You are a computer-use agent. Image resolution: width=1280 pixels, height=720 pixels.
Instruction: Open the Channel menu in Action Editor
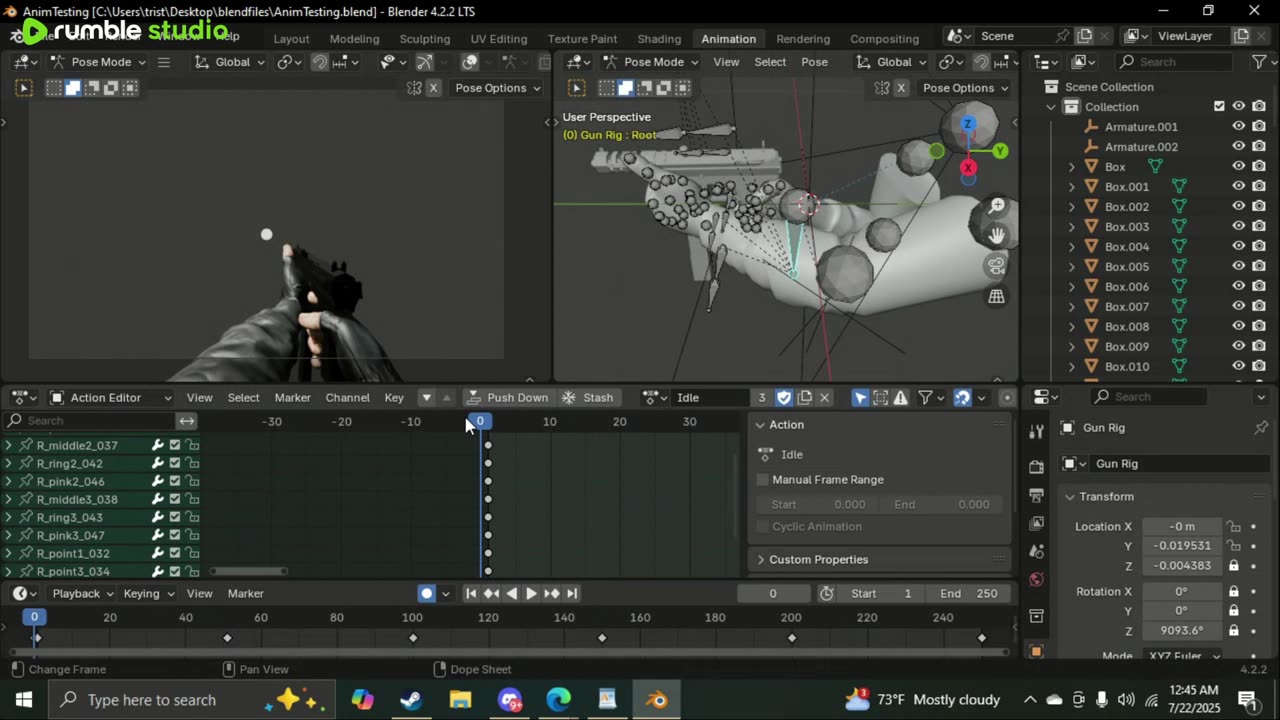[x=347, y=397]
